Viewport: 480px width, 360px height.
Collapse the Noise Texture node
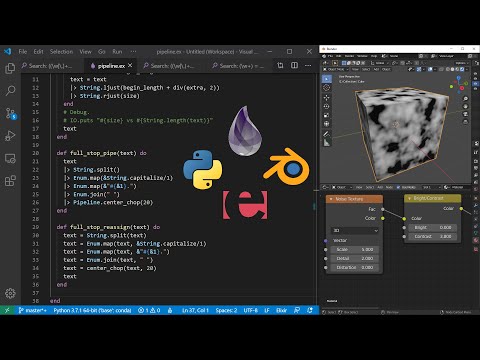(331, 199)
